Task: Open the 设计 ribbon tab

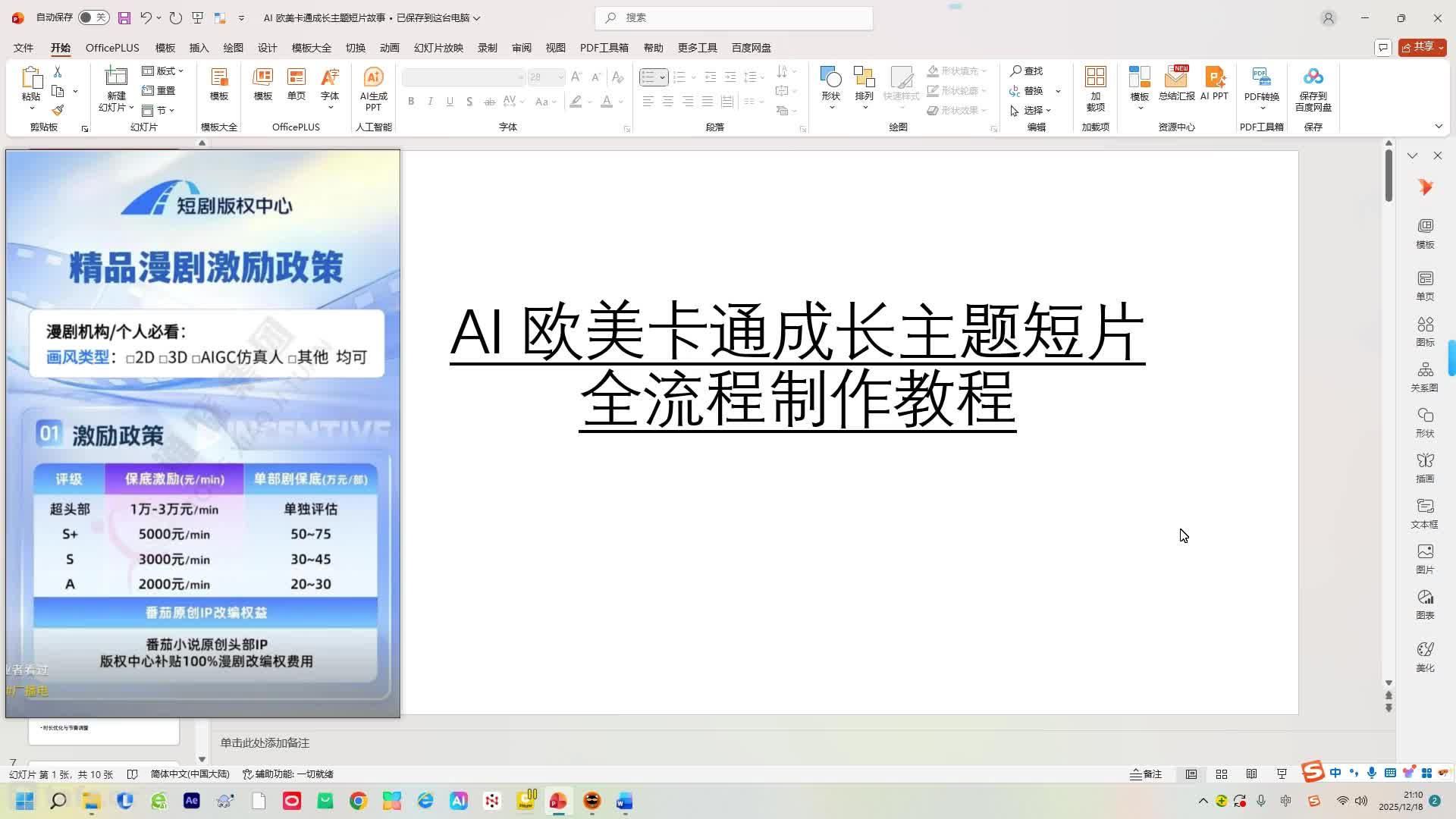Action: coord(267,48)
